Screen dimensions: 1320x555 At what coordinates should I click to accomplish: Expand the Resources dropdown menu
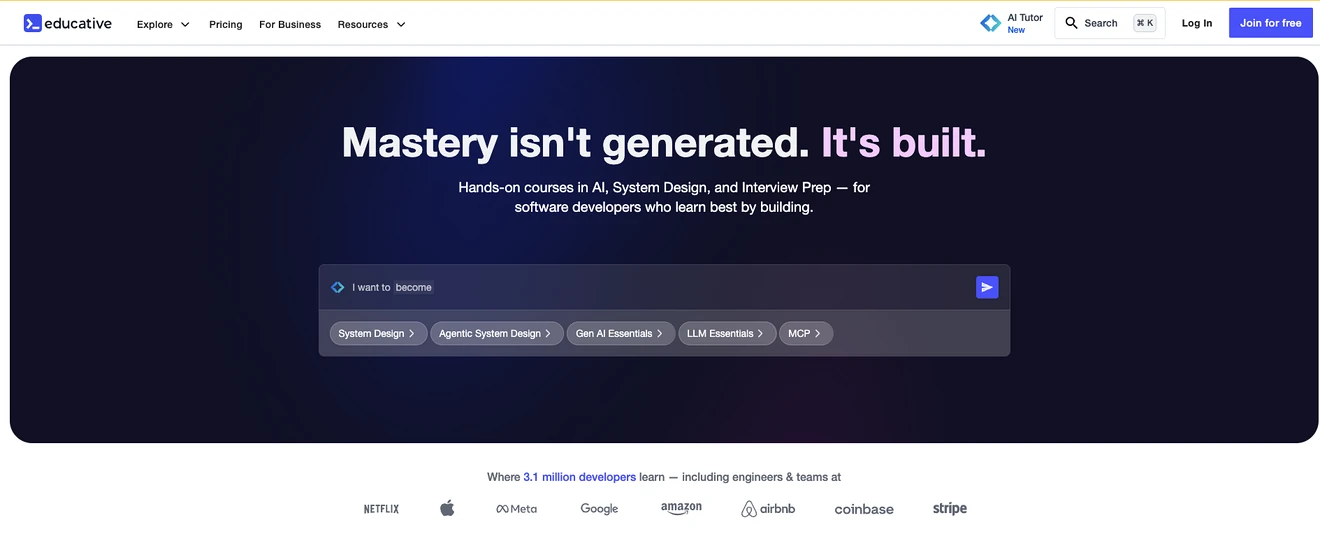click(x=371, y=24)
